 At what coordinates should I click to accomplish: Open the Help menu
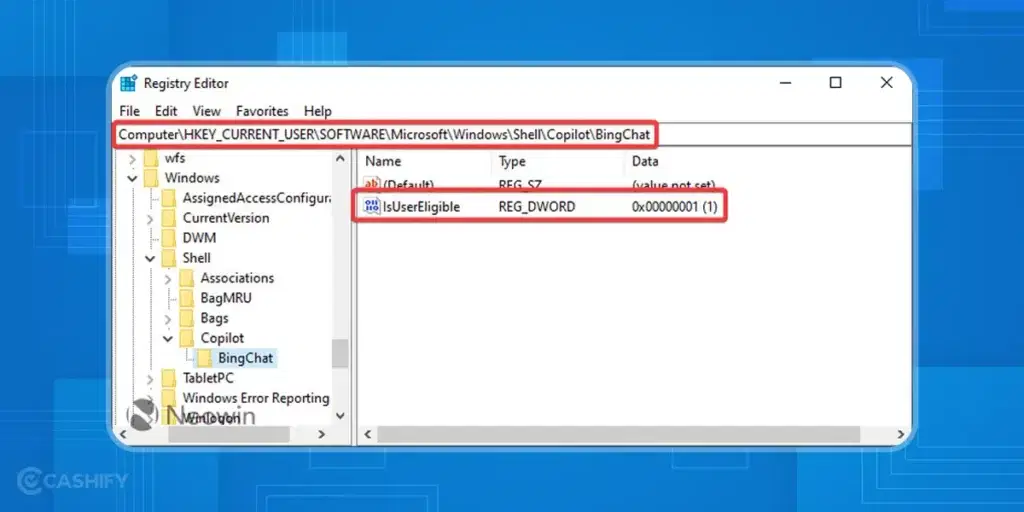point(317,111)
